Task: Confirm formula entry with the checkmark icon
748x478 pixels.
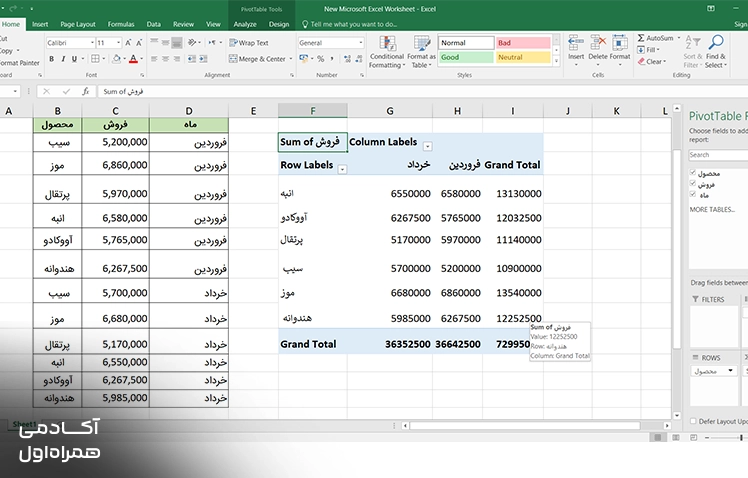Action: 66,91
